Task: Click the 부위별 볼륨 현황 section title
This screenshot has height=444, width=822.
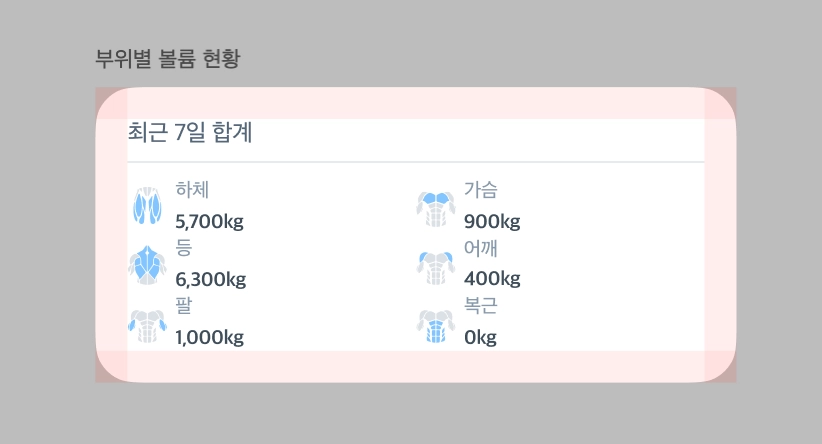Action: click(167, 57)
